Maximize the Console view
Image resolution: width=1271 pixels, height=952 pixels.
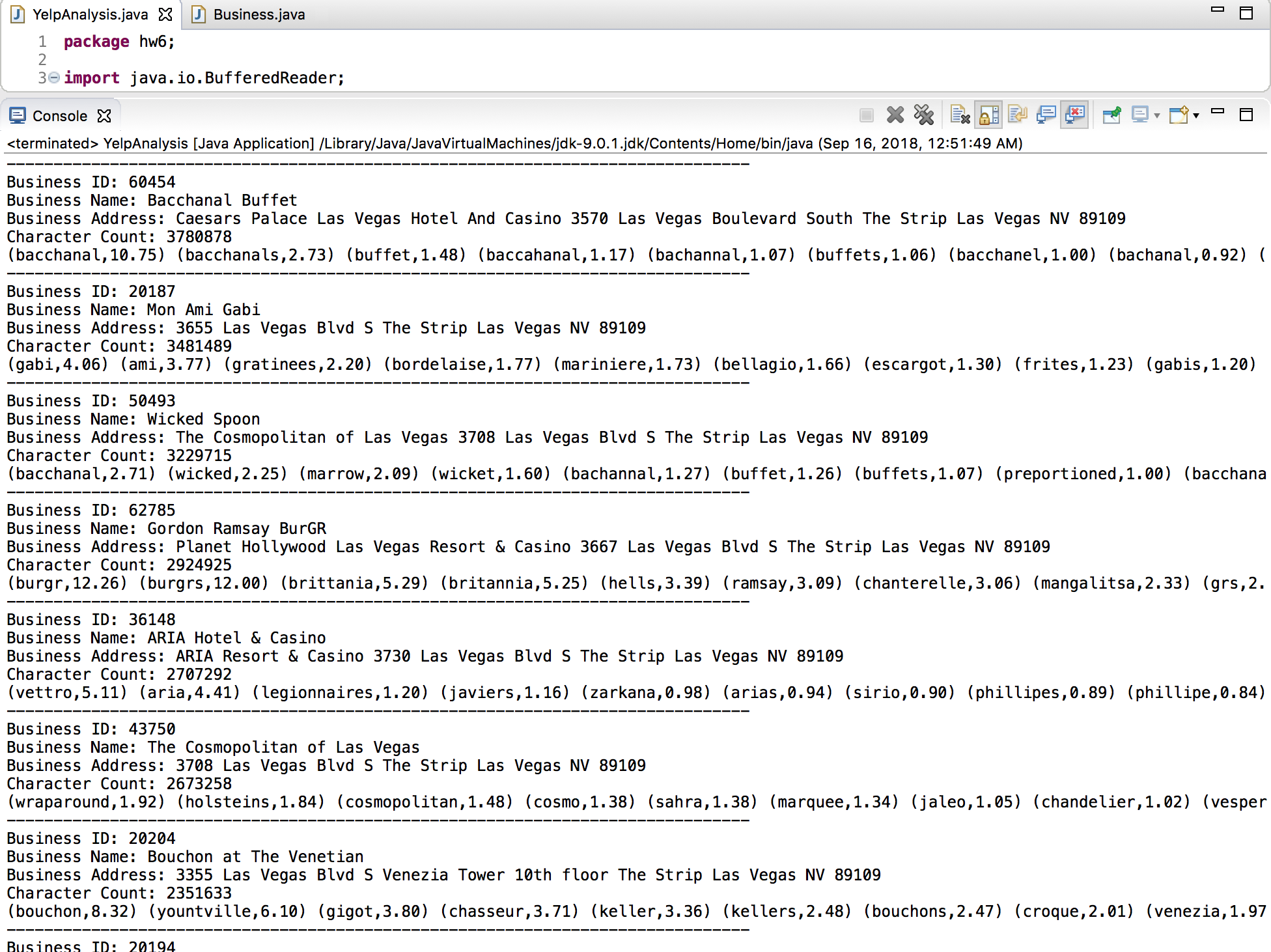click(x=1246, y=115)
